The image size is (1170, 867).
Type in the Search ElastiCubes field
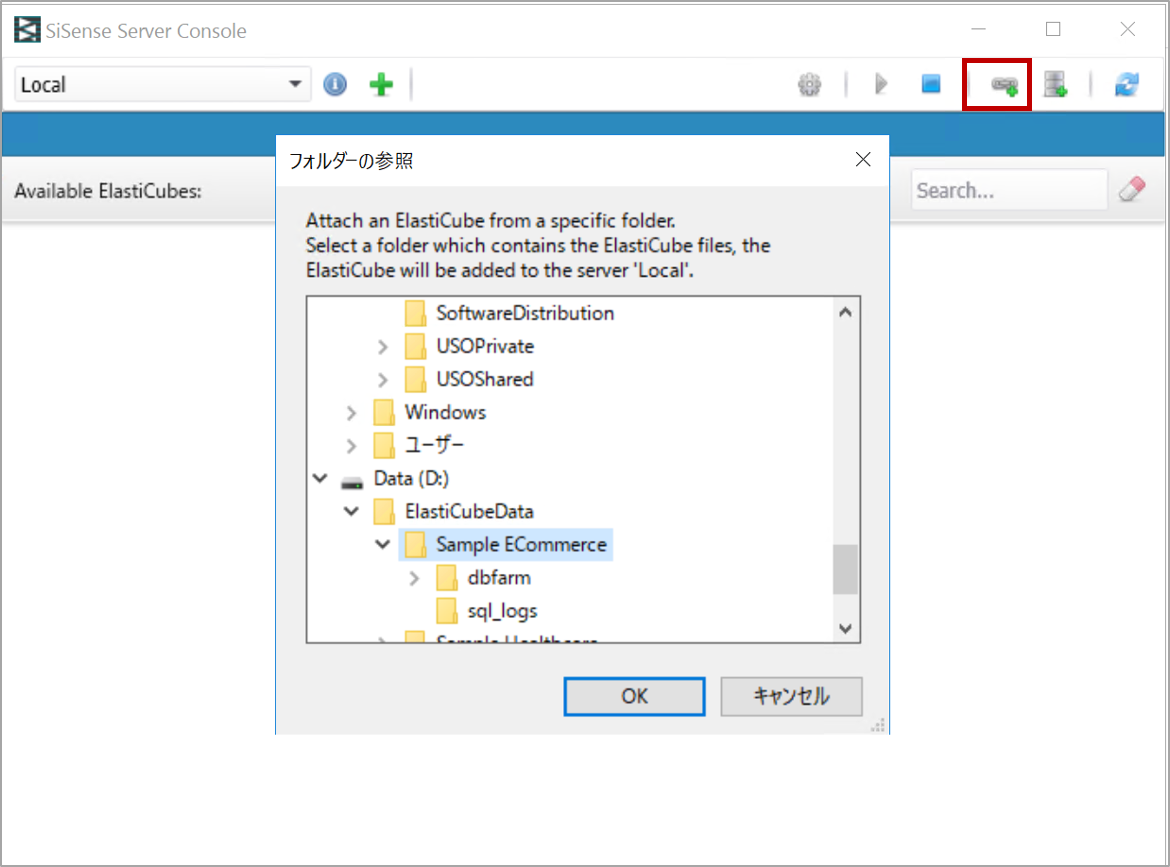(x=1008, y=190)
